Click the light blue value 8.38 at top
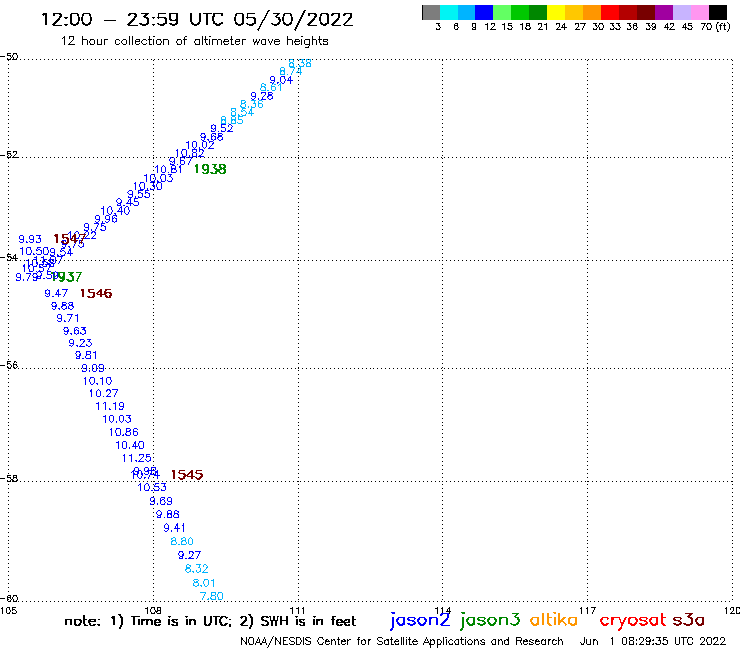The image size is (740, 650). click(x=300, y=63)
